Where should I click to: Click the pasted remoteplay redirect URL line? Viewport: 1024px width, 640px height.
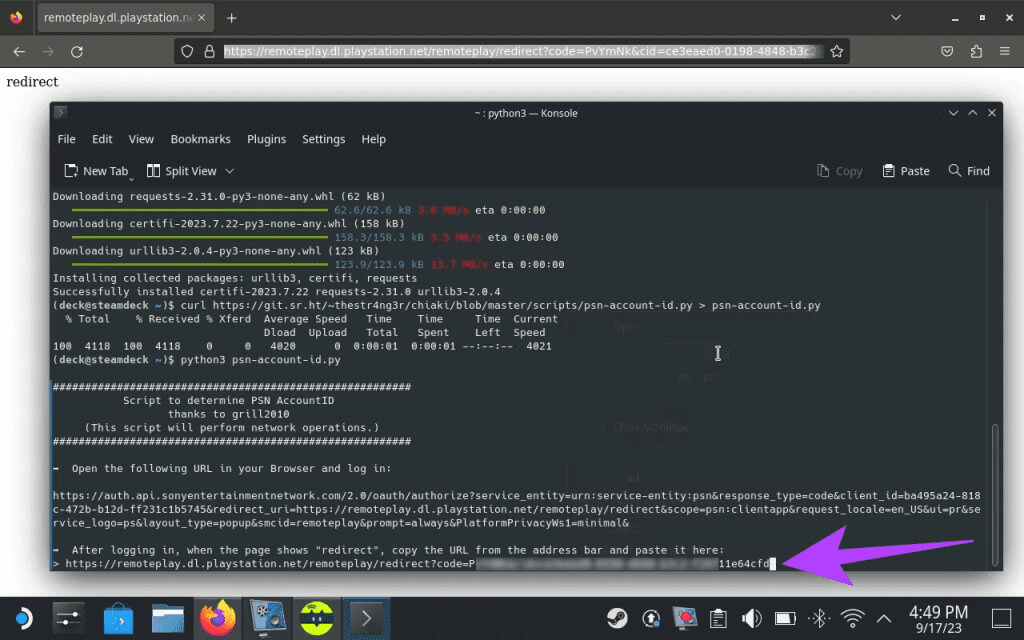[x=417, y=564]
